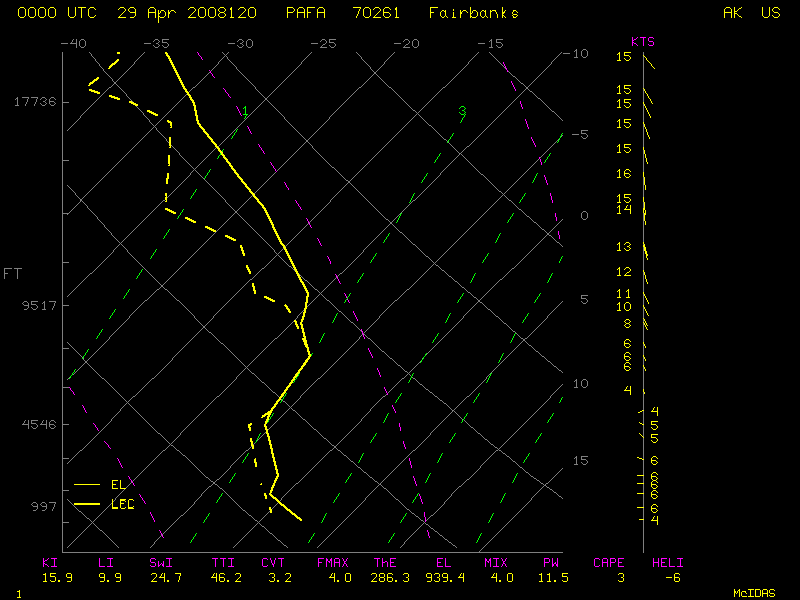Click the 'SwI' index label
The height and width of the screenshot is (600, 800).
(161, 563)
